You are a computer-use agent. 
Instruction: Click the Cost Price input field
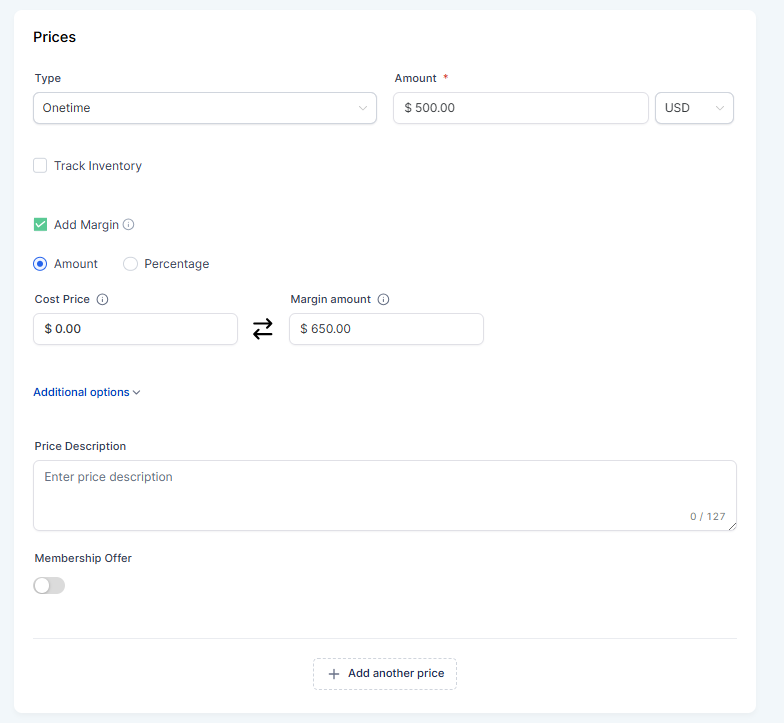[135, 329]
